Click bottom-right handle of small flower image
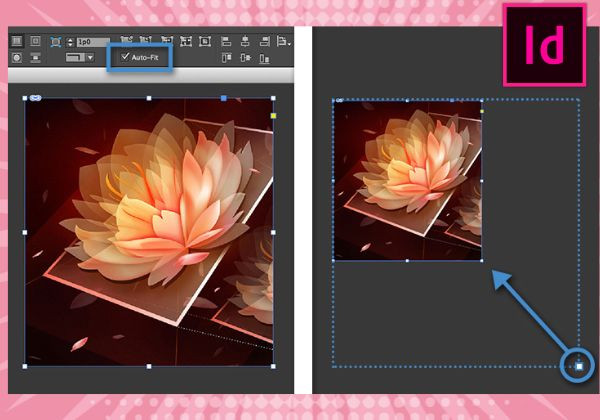 pyautogui.click(x=481, y=260)
